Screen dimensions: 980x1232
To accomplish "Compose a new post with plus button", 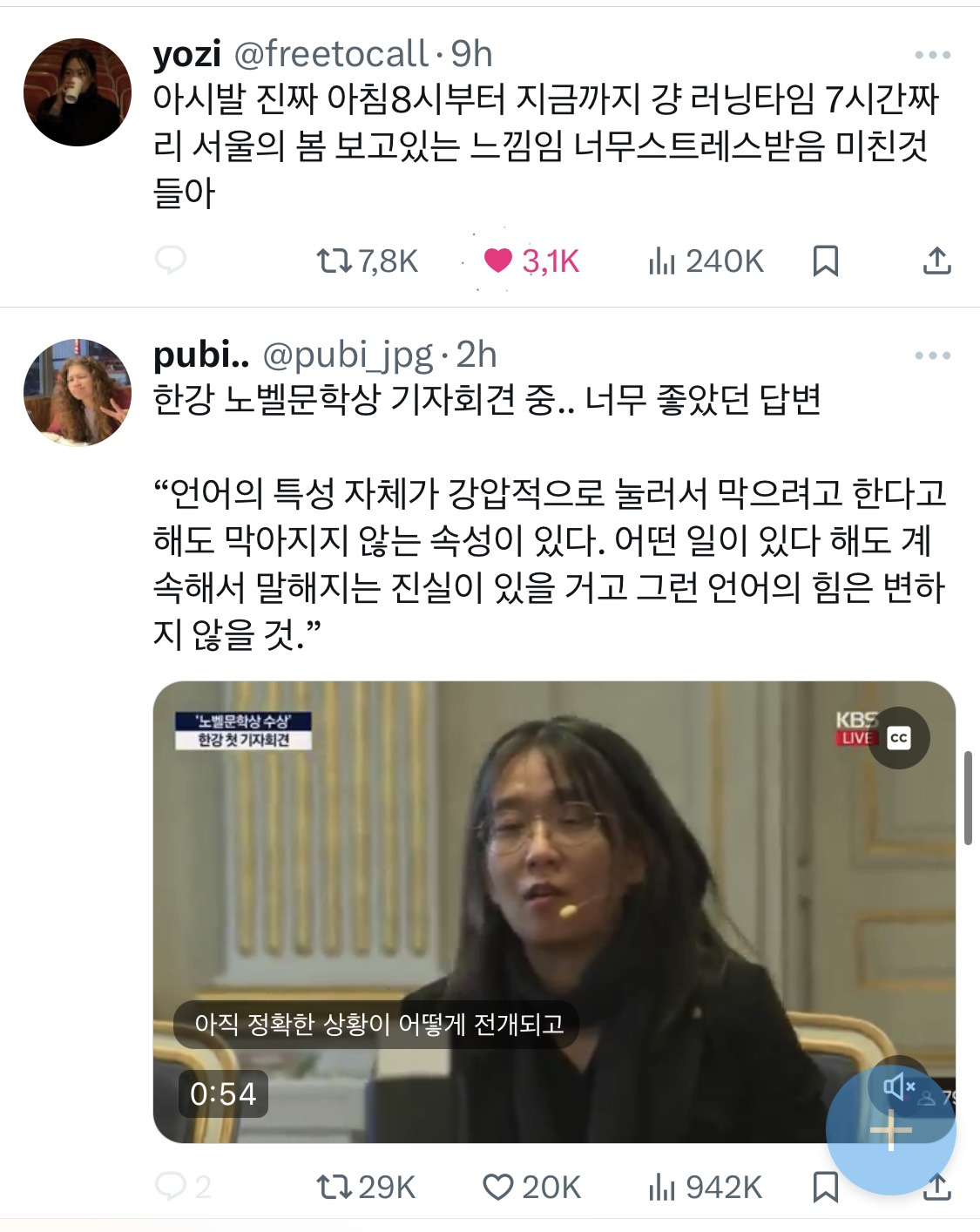I will 890,1131.
